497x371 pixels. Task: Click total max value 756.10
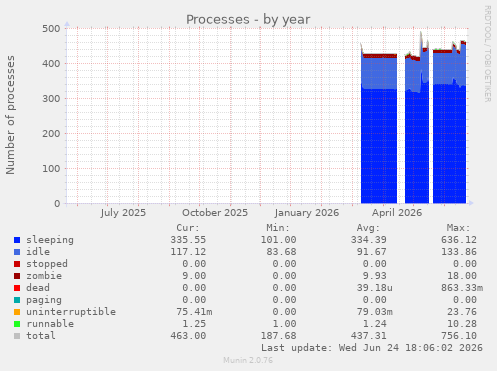(459, 336)
